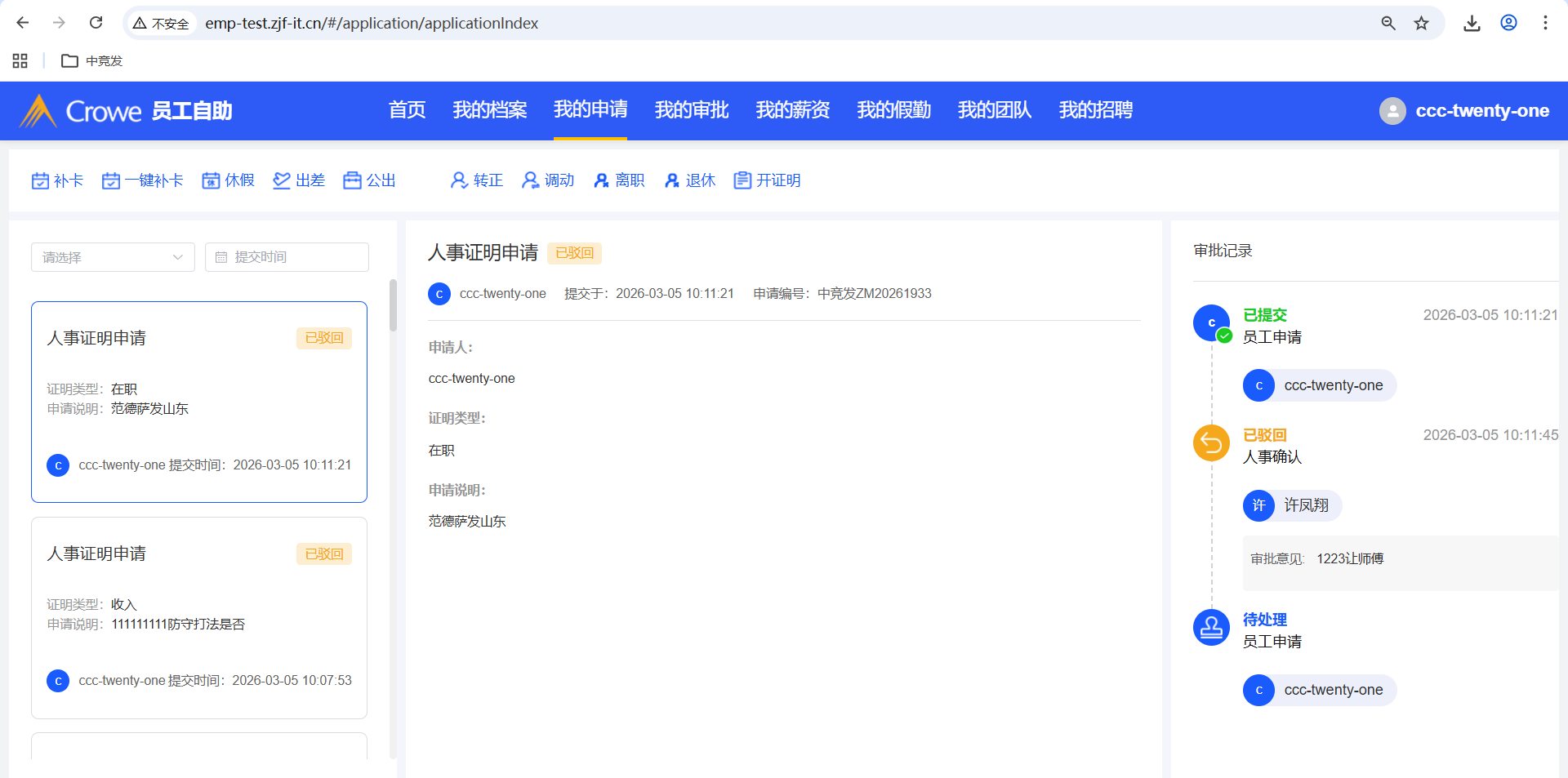Viewport: 1568px width, 778px height.
Task: Open the 我的假勤 tab
Action: (x=894, y=110)
